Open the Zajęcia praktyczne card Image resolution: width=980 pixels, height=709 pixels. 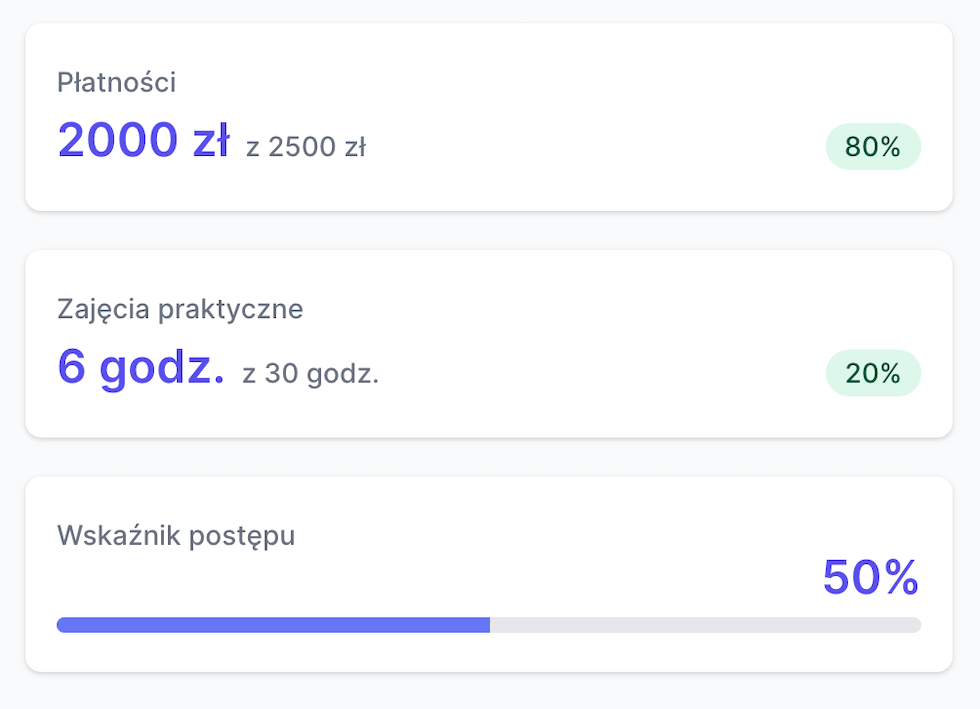(x=489, y=344)
